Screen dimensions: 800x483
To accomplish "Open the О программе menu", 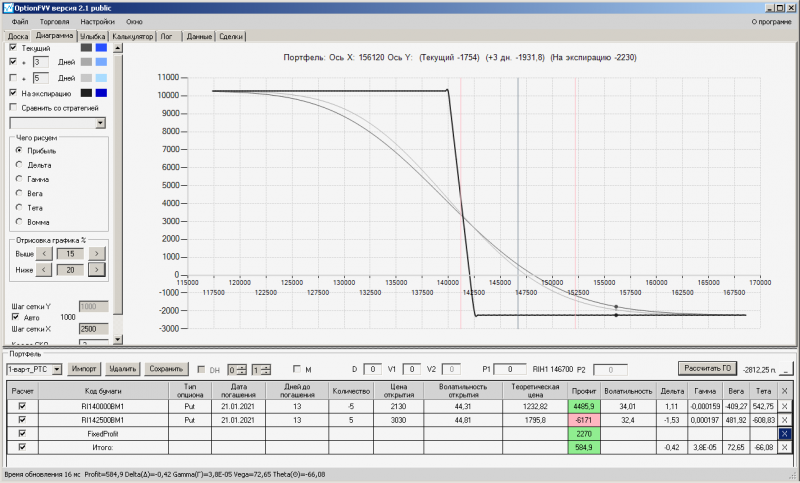I will (x=771, y=22).
